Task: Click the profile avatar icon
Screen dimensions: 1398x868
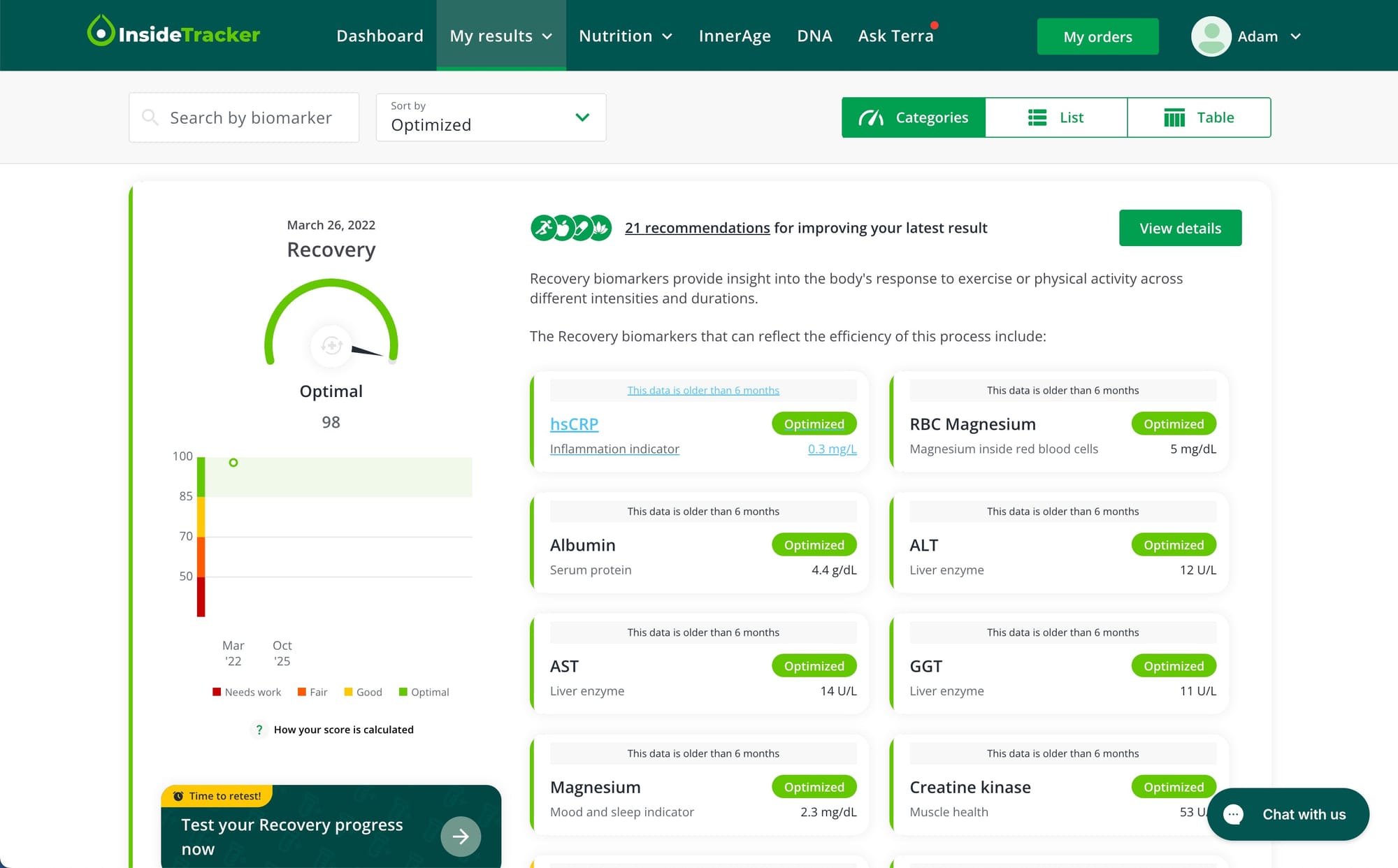Action: (1211, 36)
